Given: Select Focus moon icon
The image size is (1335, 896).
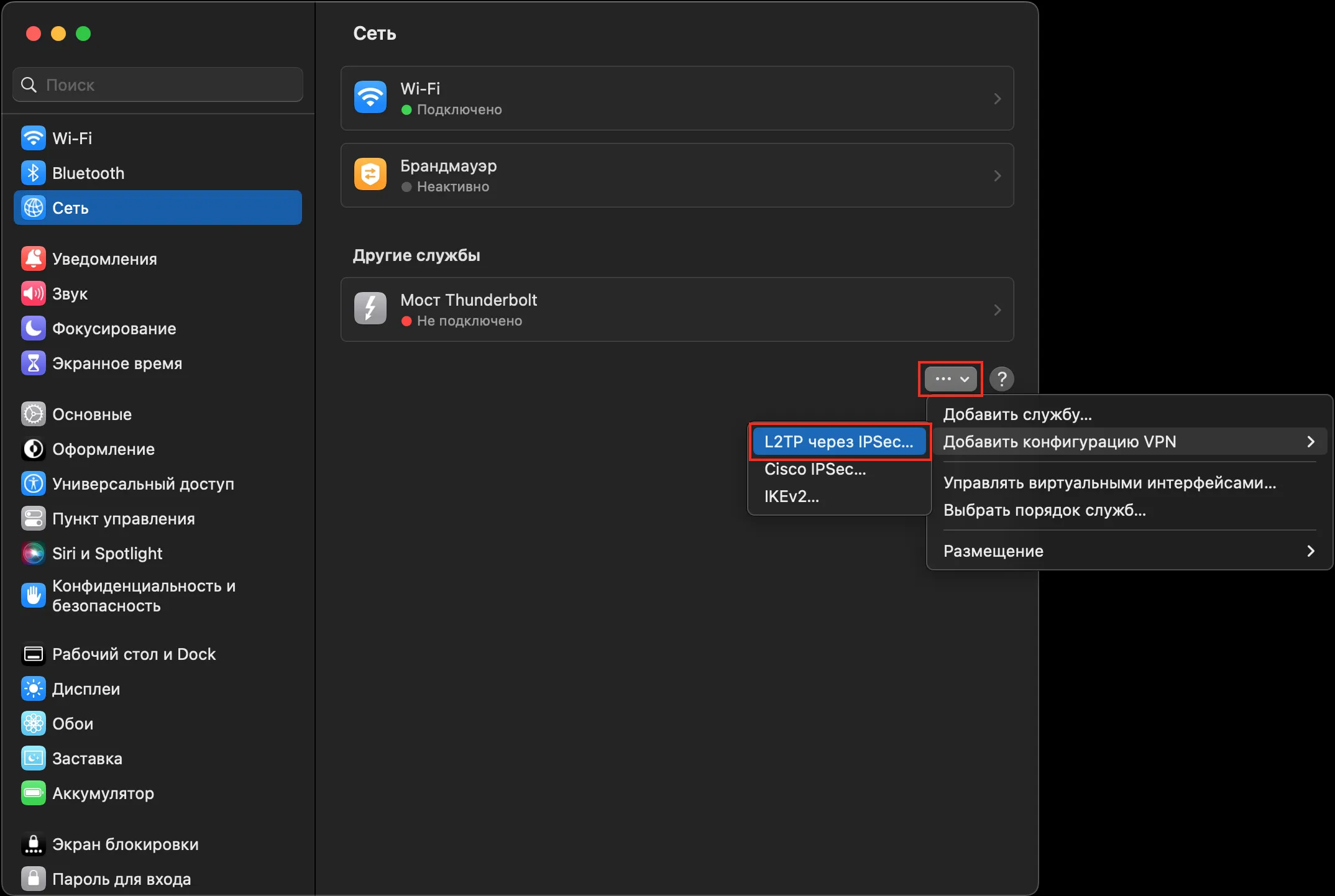Looking at the screenshot, I should (x=33, y=328).
